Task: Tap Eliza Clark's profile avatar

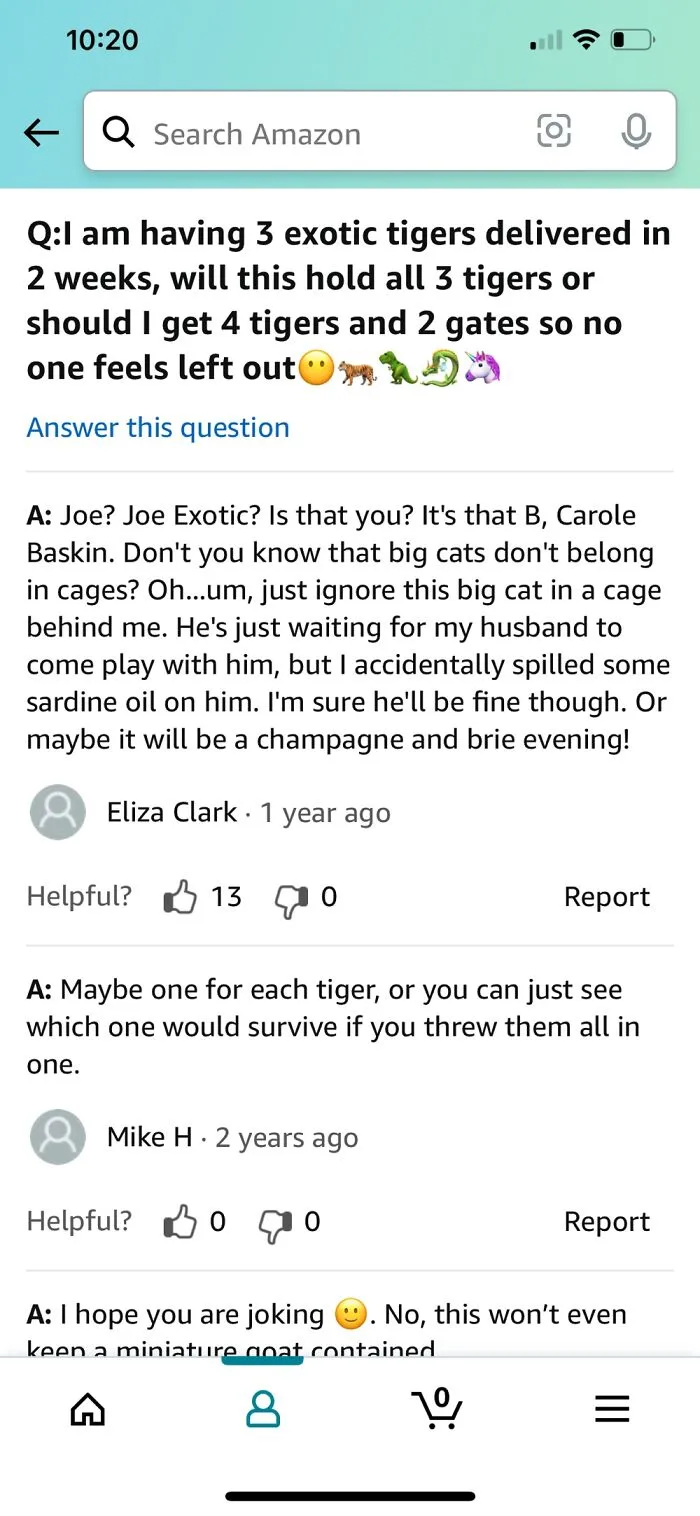Action: (x=58, y=812)
